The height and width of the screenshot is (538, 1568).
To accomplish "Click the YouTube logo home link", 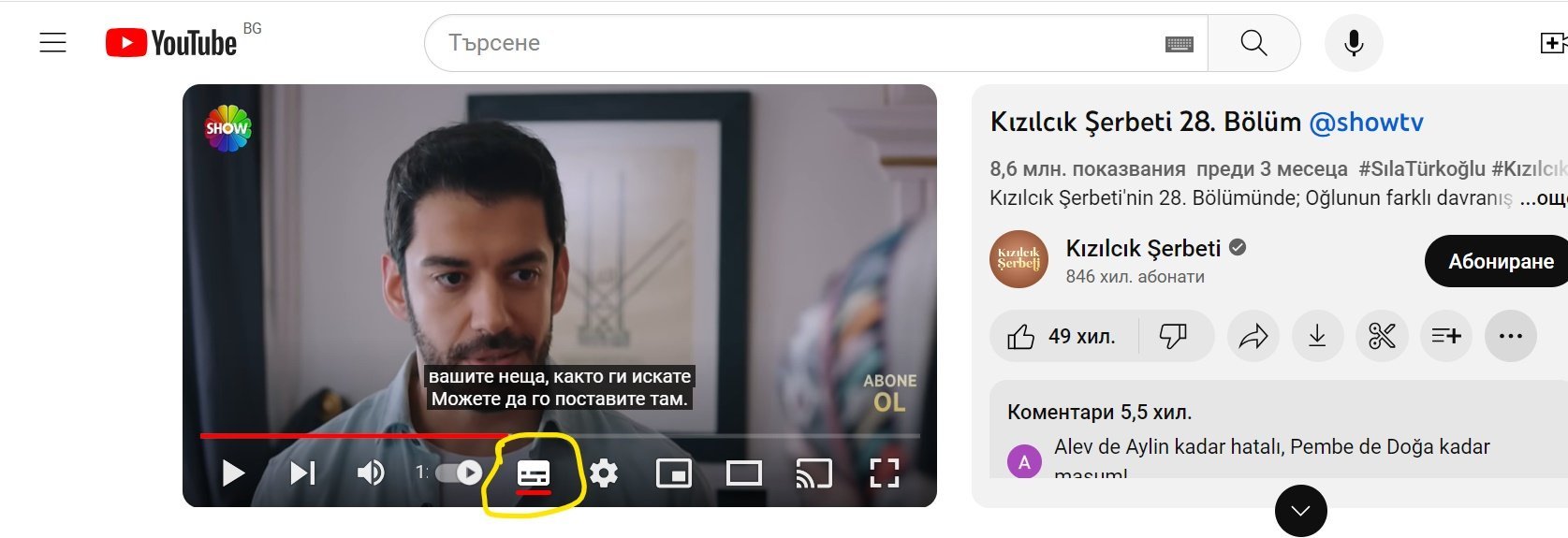I will pos(172,43).
